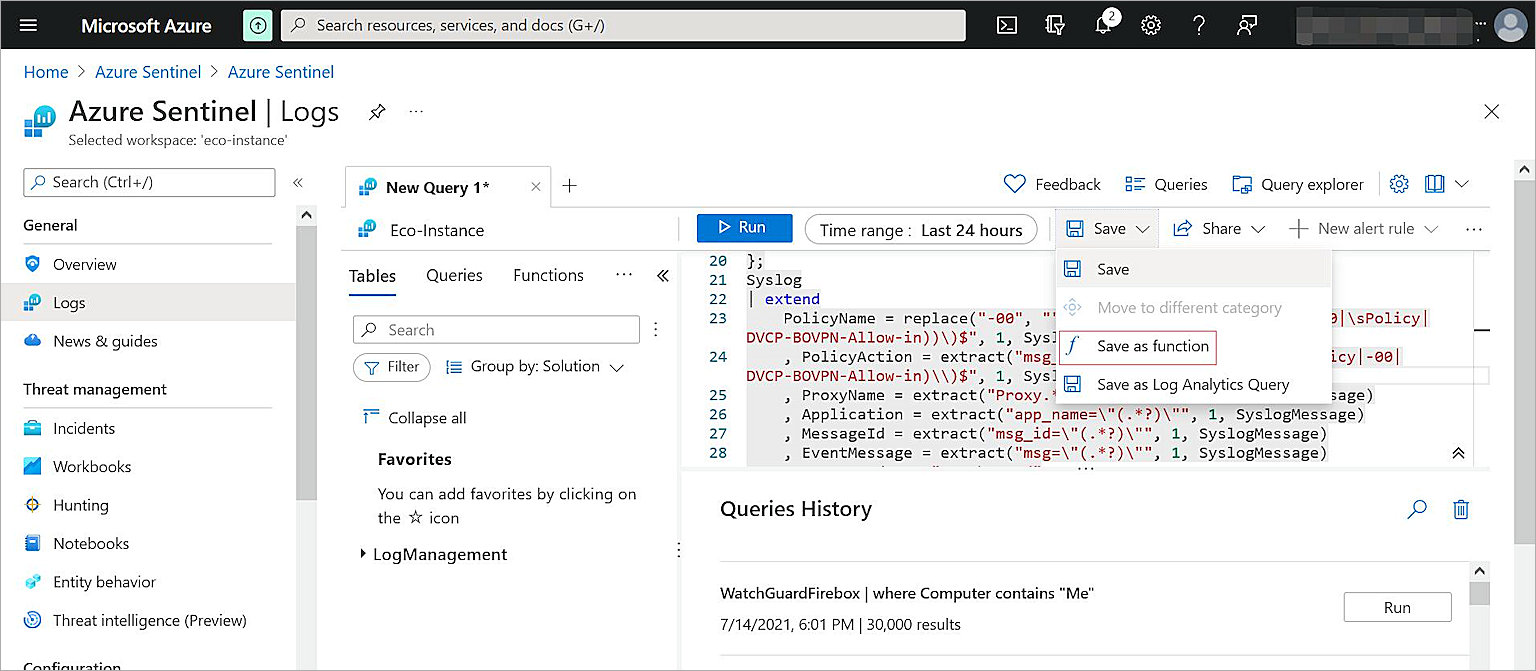Click the directory and subscription filter icon
The image size is (1536, 671).
point(1055,26)
